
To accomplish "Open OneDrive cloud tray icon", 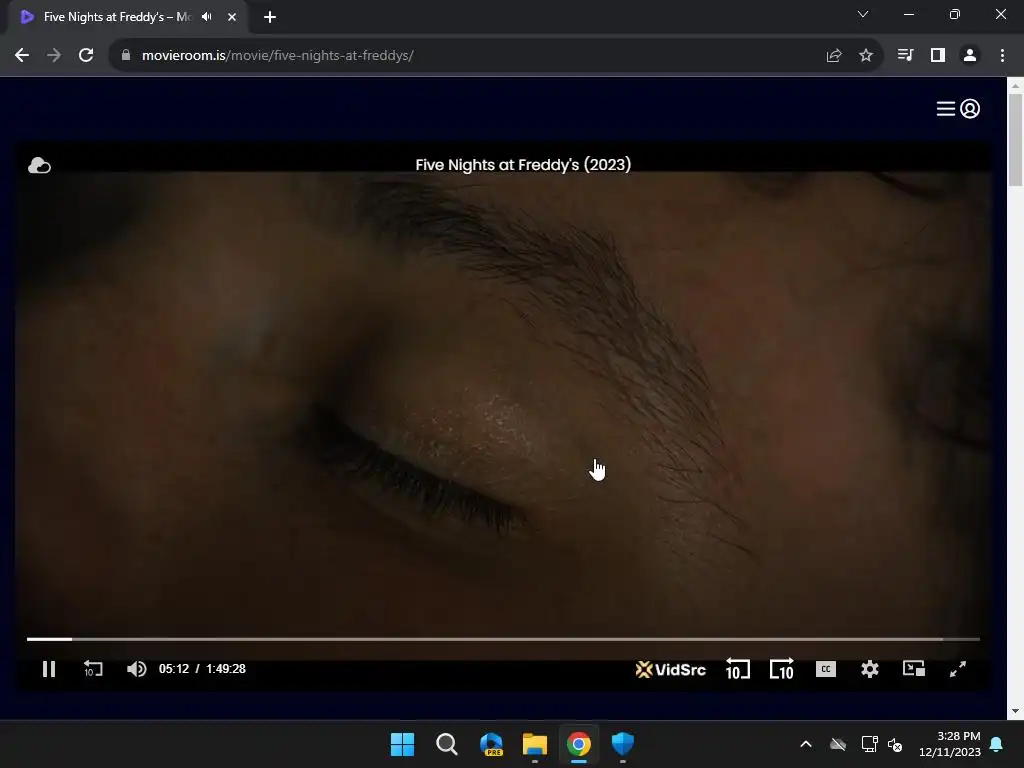I will click(x=838, y=744).
